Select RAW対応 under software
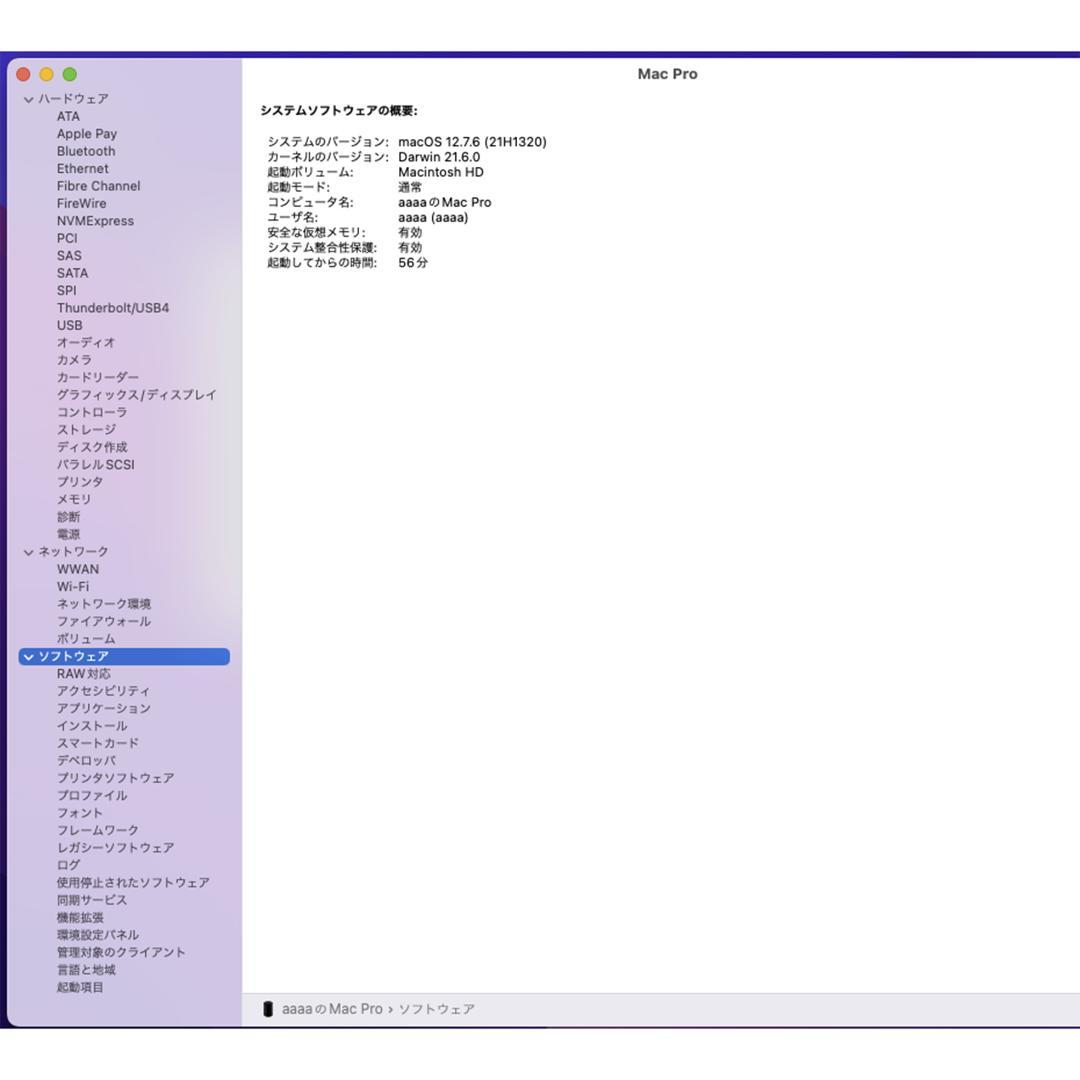 83,674
